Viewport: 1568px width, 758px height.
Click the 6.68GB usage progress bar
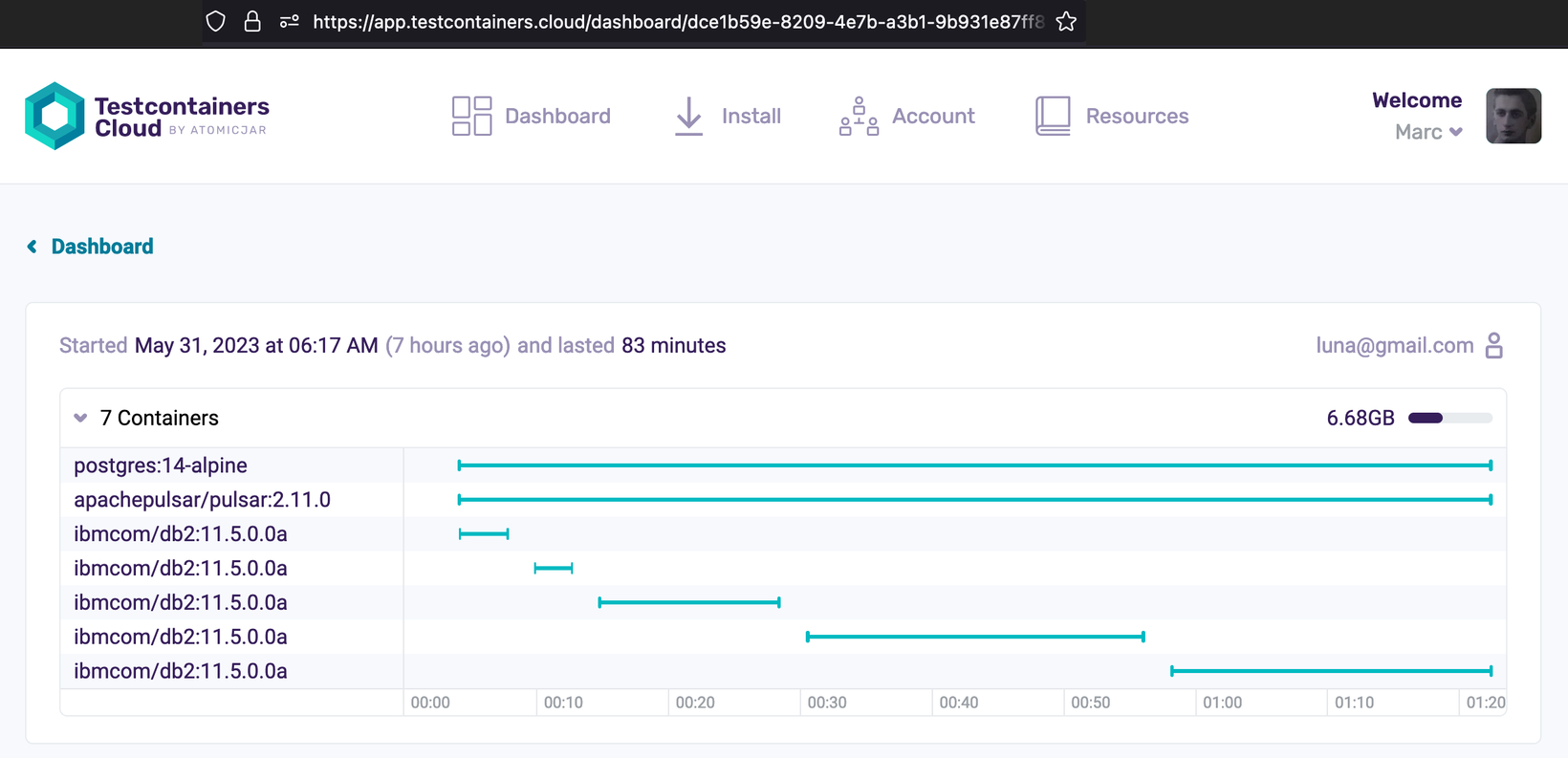(x=1450, y=418)
